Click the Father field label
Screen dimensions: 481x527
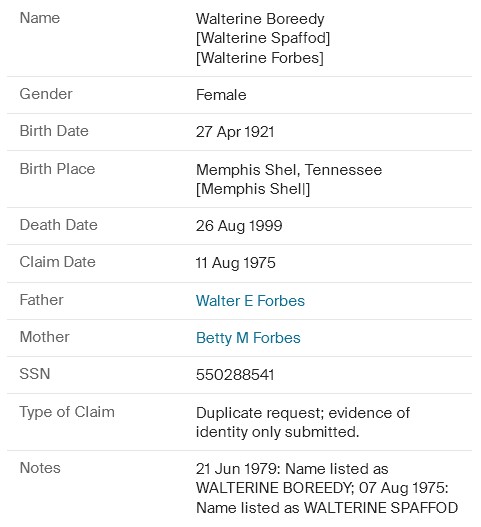[x=41, y=300]
